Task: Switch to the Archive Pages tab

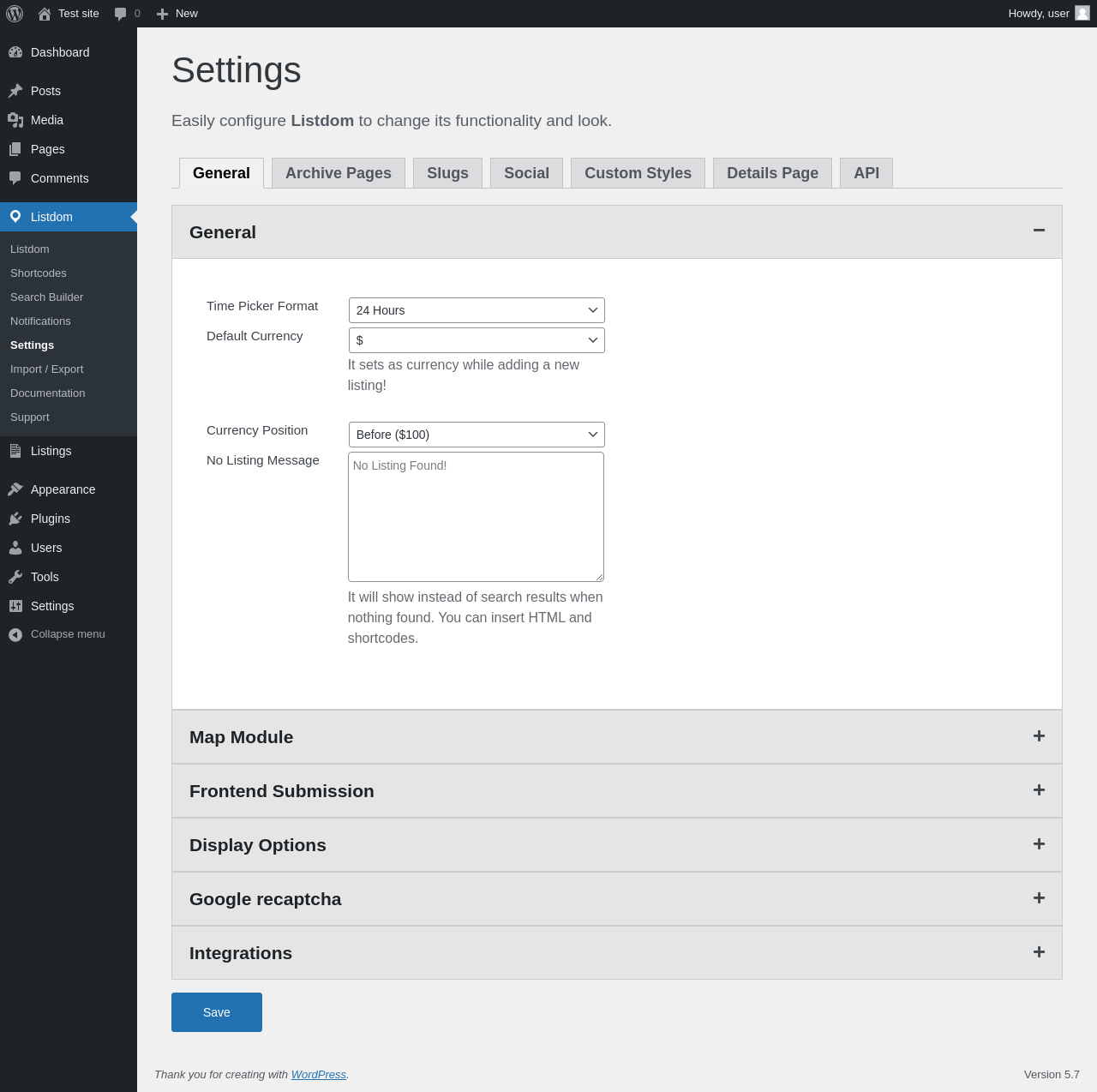Action: [x=338, y=173]
